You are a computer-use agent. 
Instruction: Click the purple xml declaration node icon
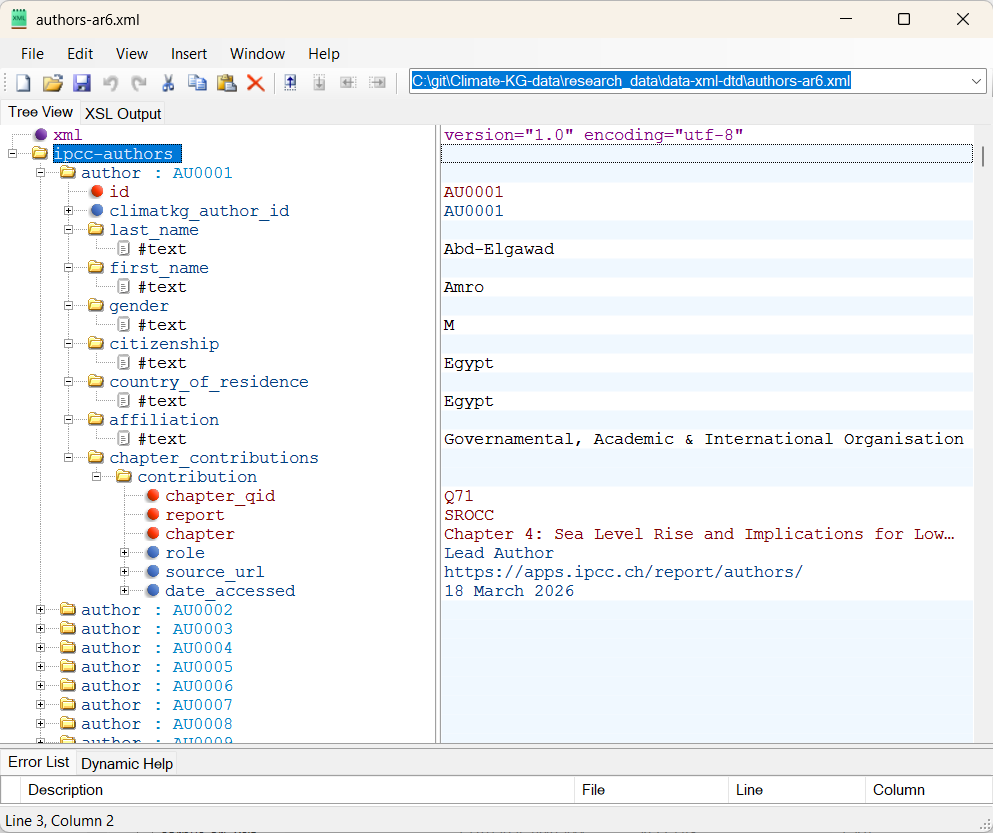tap(41, 134)
